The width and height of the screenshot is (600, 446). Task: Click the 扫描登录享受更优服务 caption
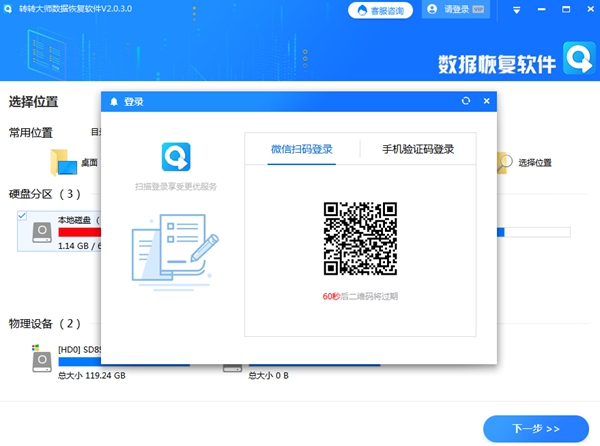(x=176, y=186)
